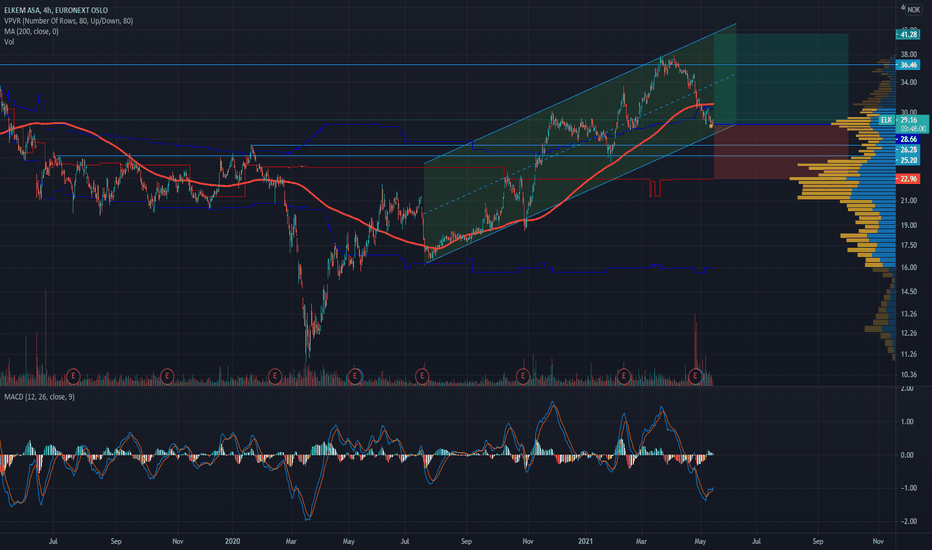Image resolution: width=932 pixels, height=550 pixels.
Task: Click the earnings marker before November 2019
Action: click(x=167, y=376)
